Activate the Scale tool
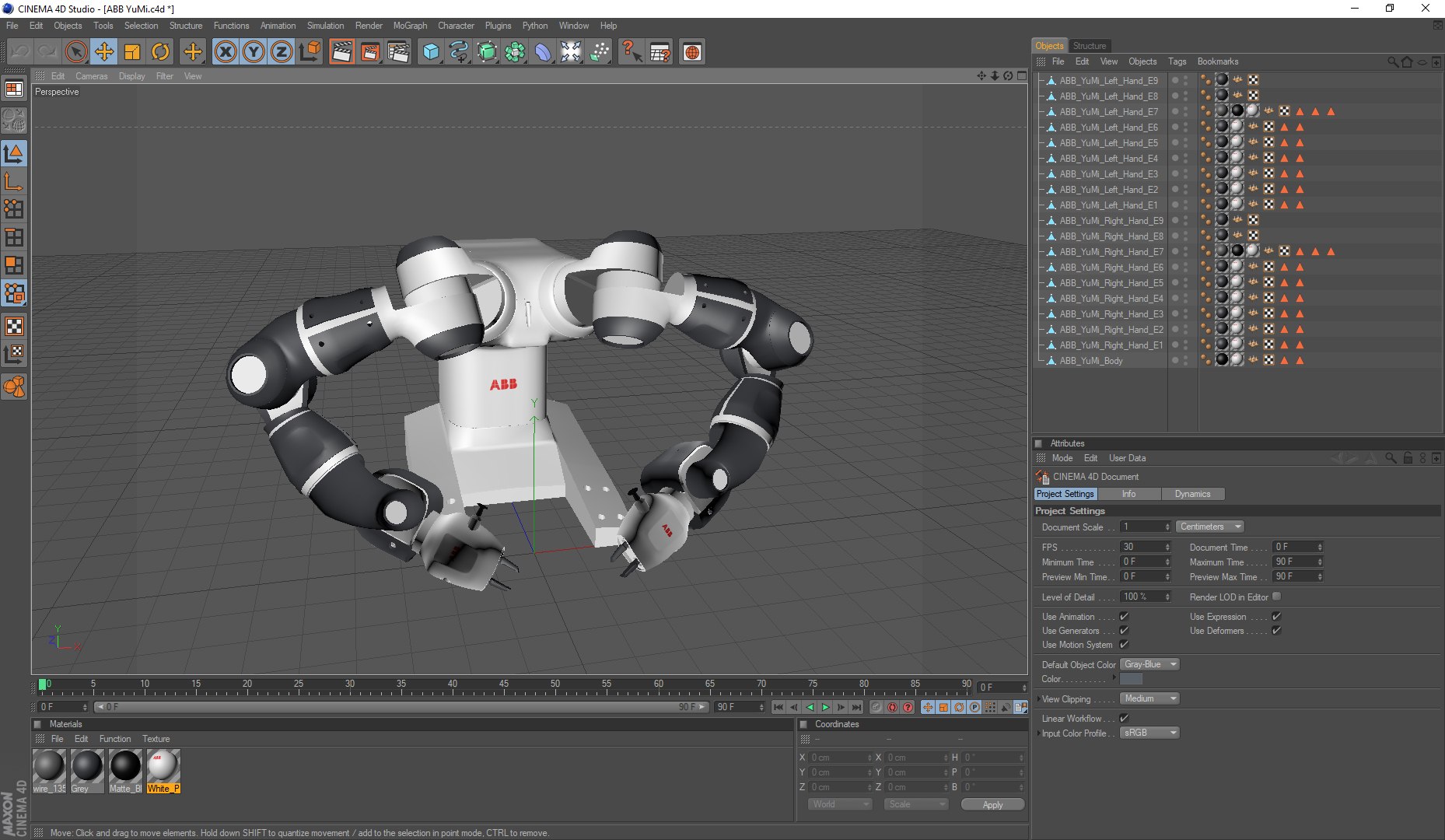 [132, 52]
